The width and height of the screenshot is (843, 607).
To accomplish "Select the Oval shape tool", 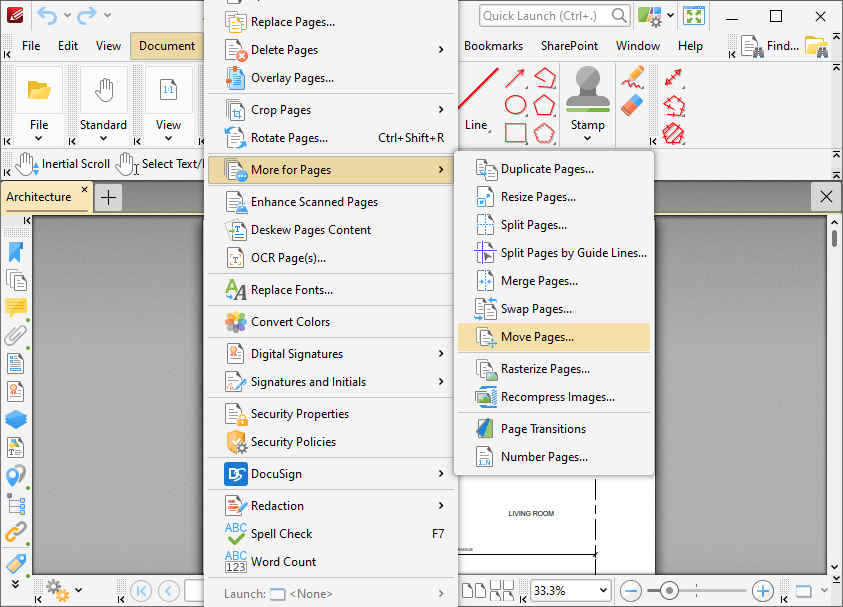I will [515, 105].
